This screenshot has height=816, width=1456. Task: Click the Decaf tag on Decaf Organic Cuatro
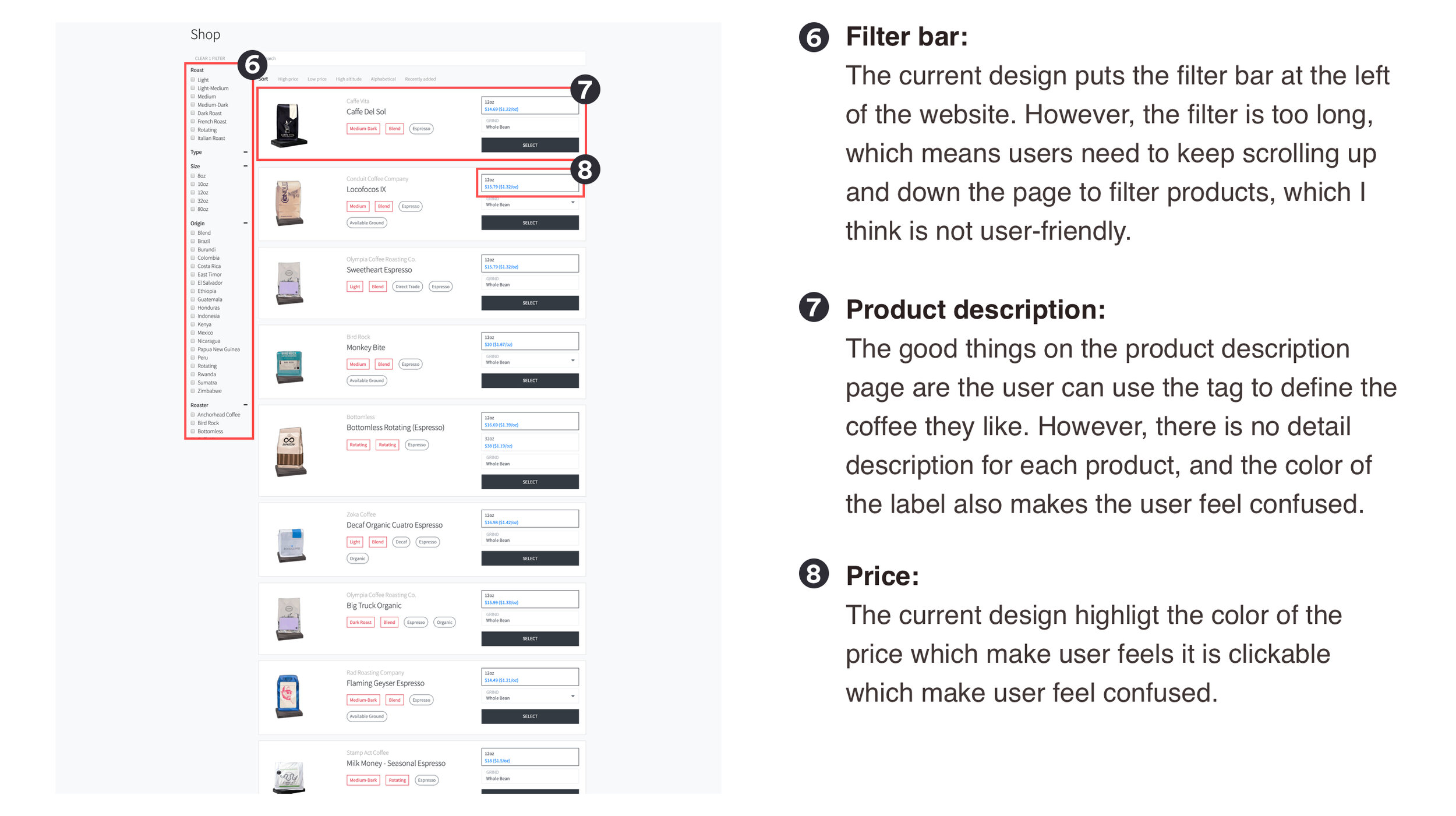[401, 542]
